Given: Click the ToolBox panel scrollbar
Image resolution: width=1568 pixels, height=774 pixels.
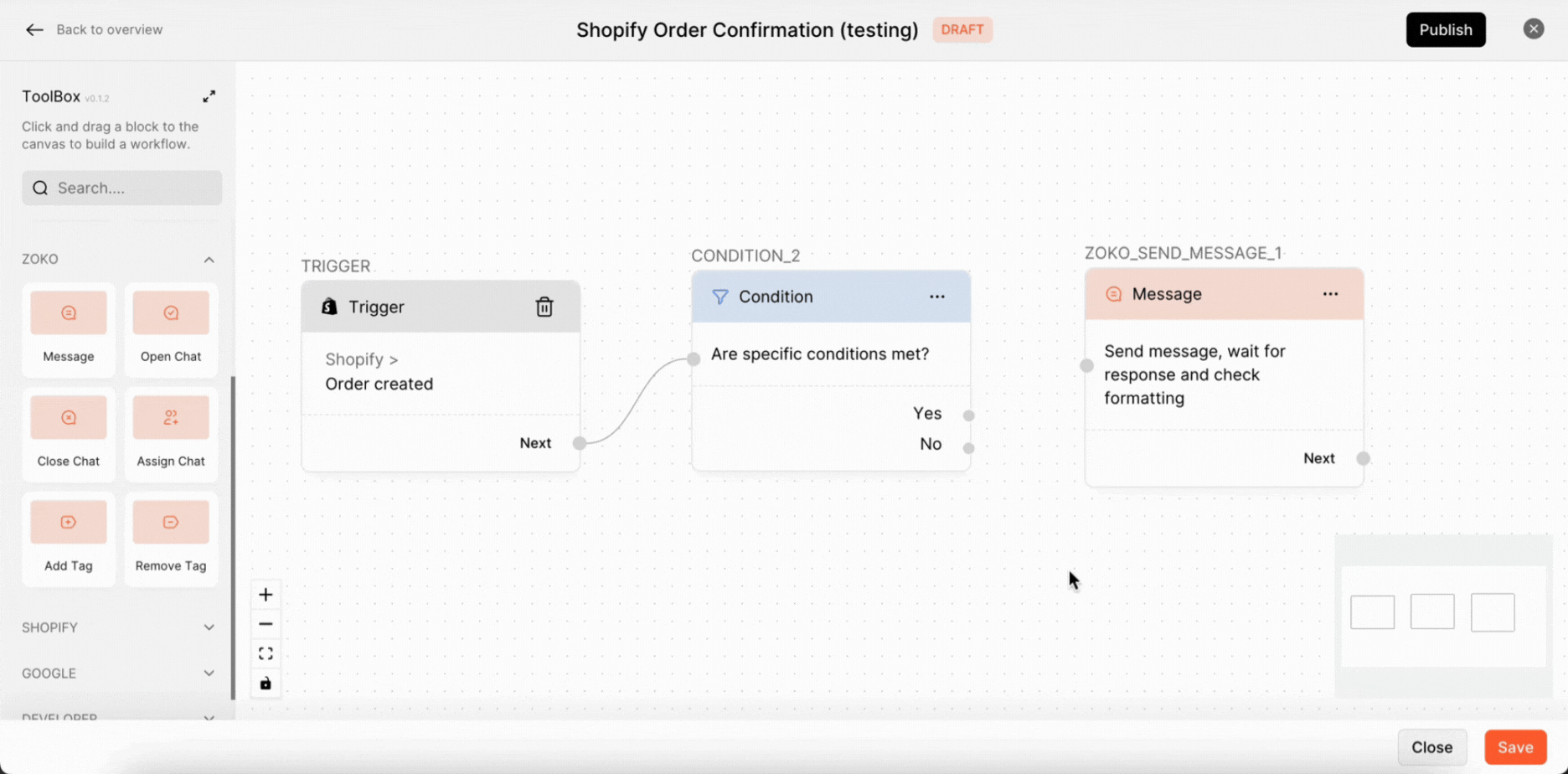Looking at the screenshot, I should (233, 537).
